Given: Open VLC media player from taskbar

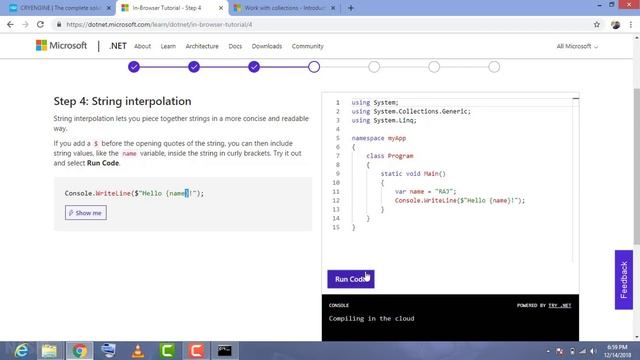Looking at the screenshot, I should pyautogui.click(x=138, y=351).
